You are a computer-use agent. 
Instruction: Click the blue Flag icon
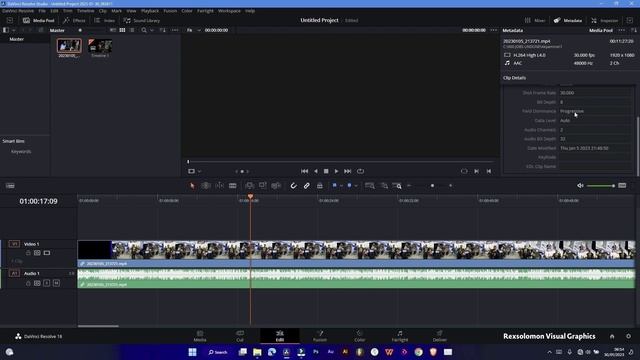click(334, 185)
